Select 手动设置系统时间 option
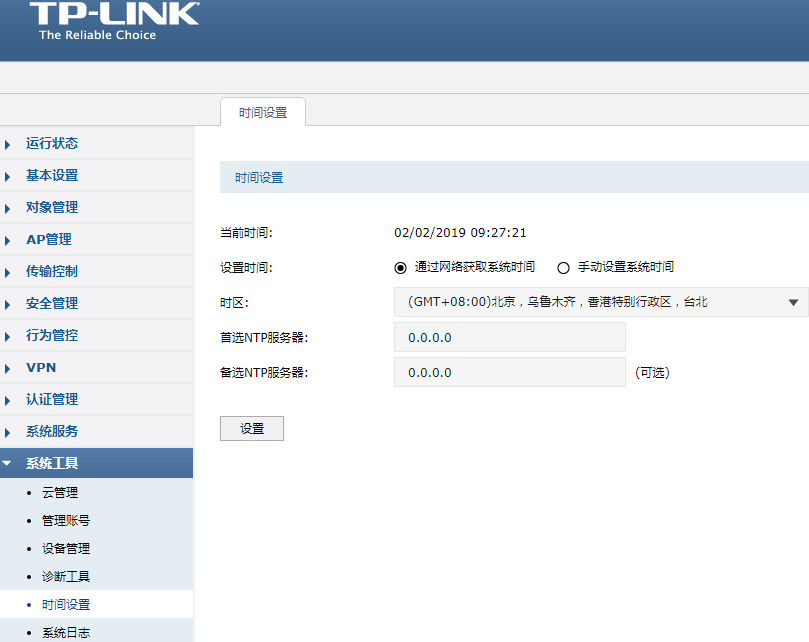 [562, 266]
